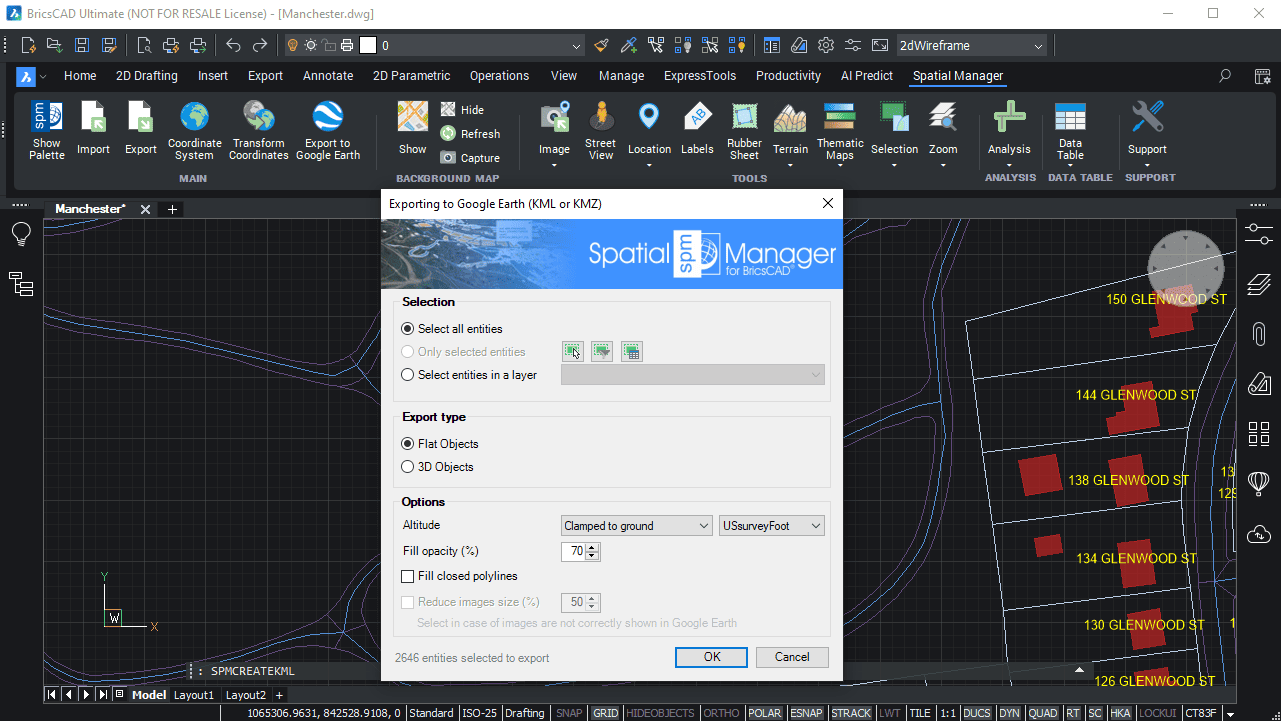Click Cancel in export dialog
1281x721 pixels.
[792, 657]
